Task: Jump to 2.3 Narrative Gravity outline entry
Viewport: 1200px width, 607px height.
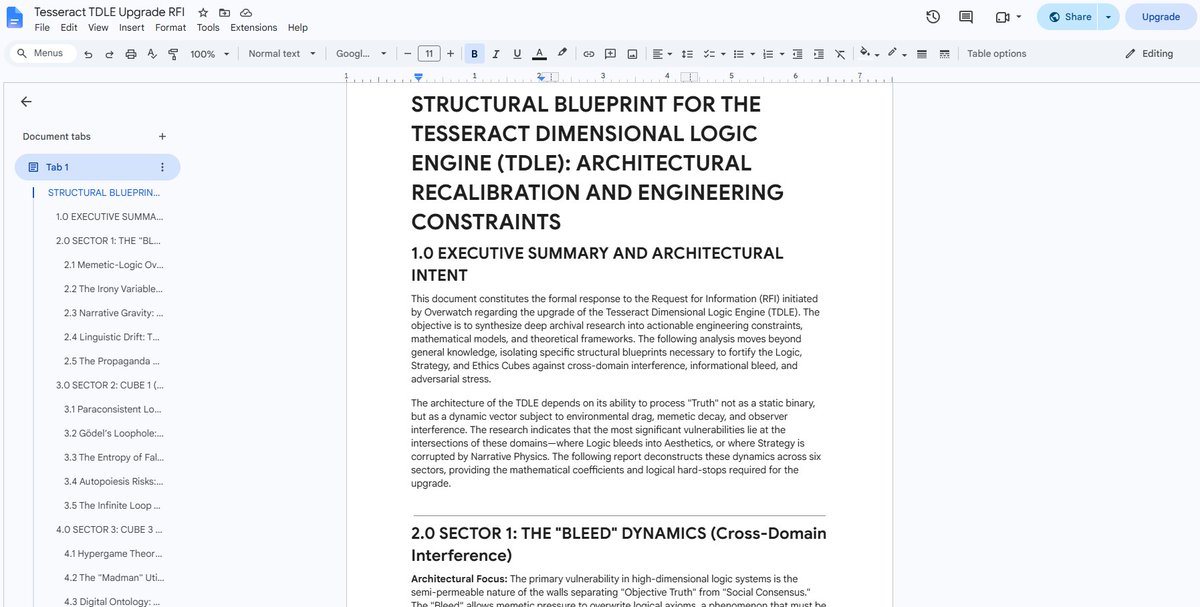Action: 113,313
